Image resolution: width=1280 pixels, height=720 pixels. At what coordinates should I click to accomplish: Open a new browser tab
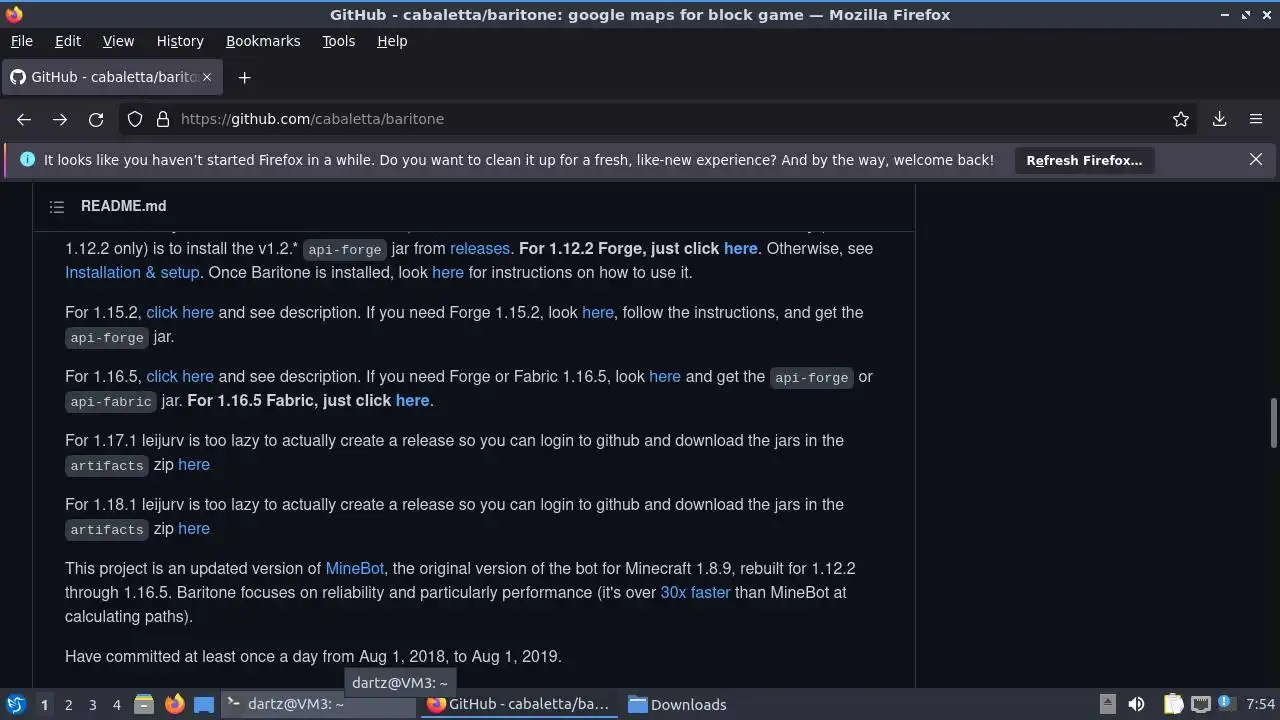[x=244, y=77]
